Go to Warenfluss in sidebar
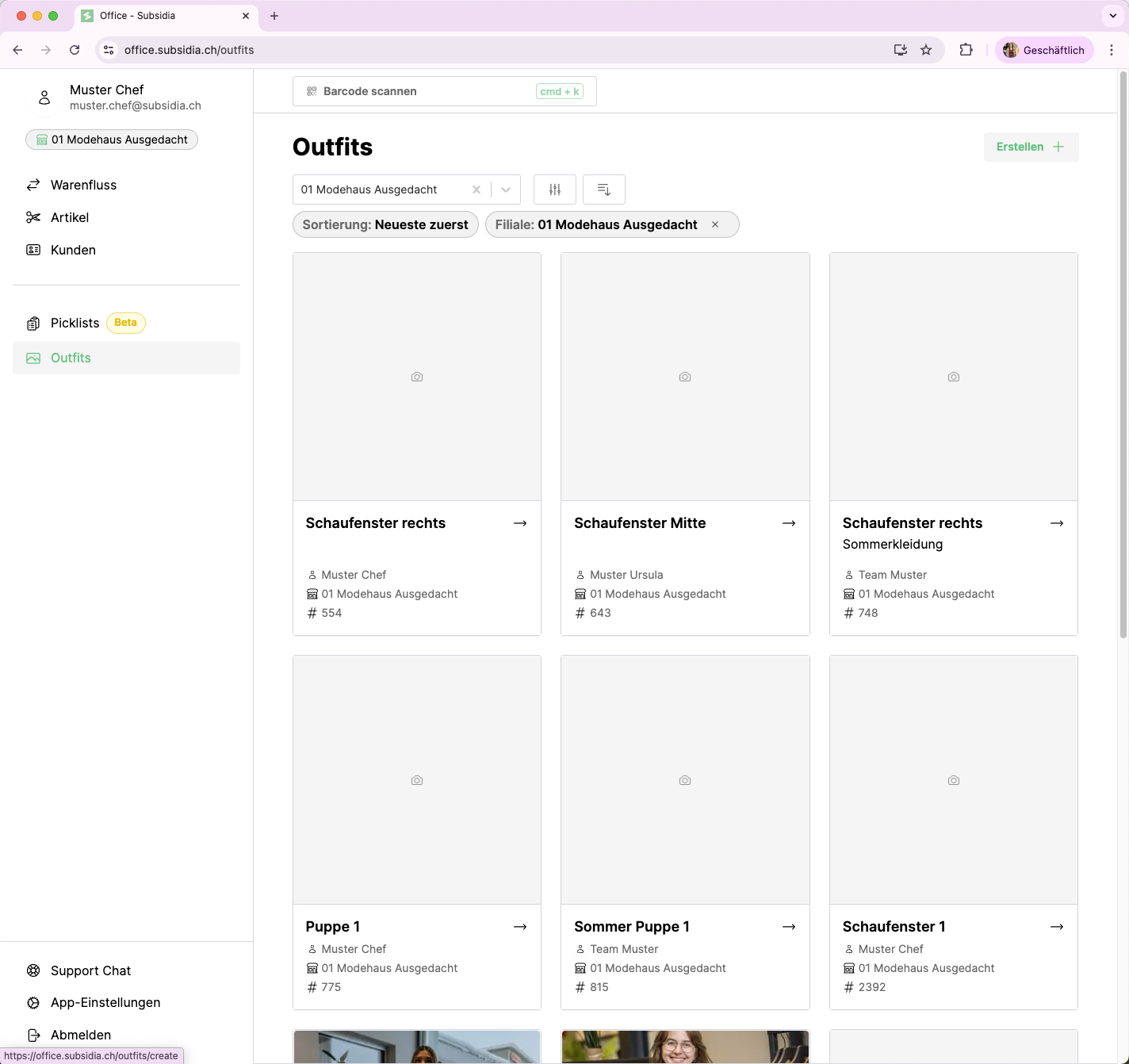This screenshot has width=1129, height=1064. pos(83,185)
